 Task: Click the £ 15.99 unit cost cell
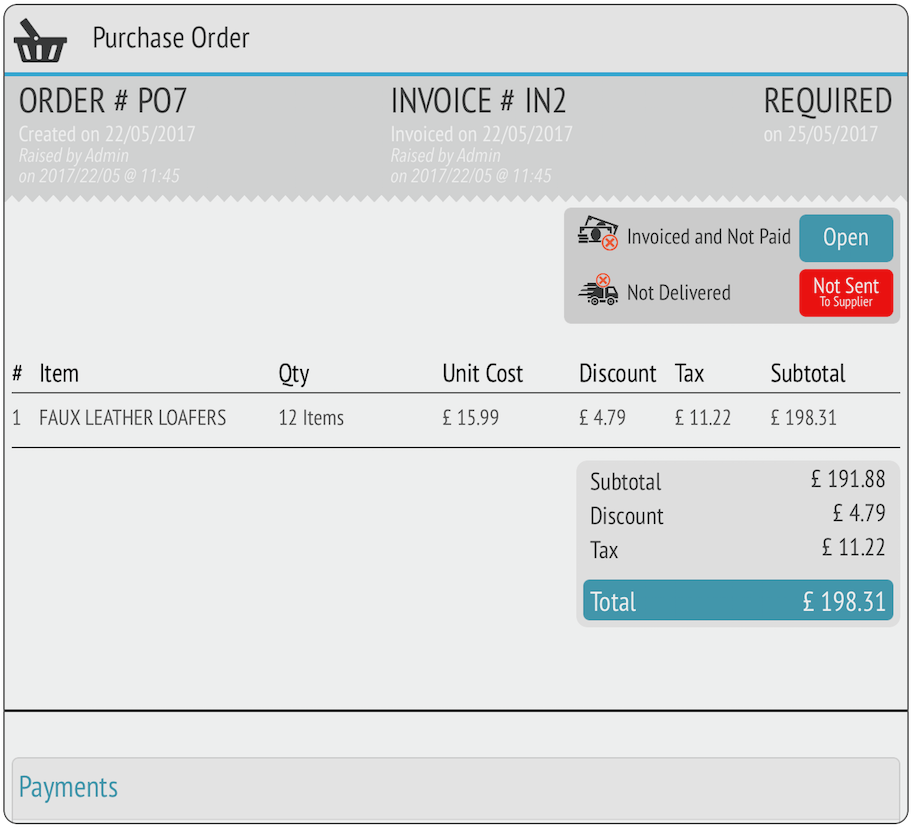click(x=470, y=418)
